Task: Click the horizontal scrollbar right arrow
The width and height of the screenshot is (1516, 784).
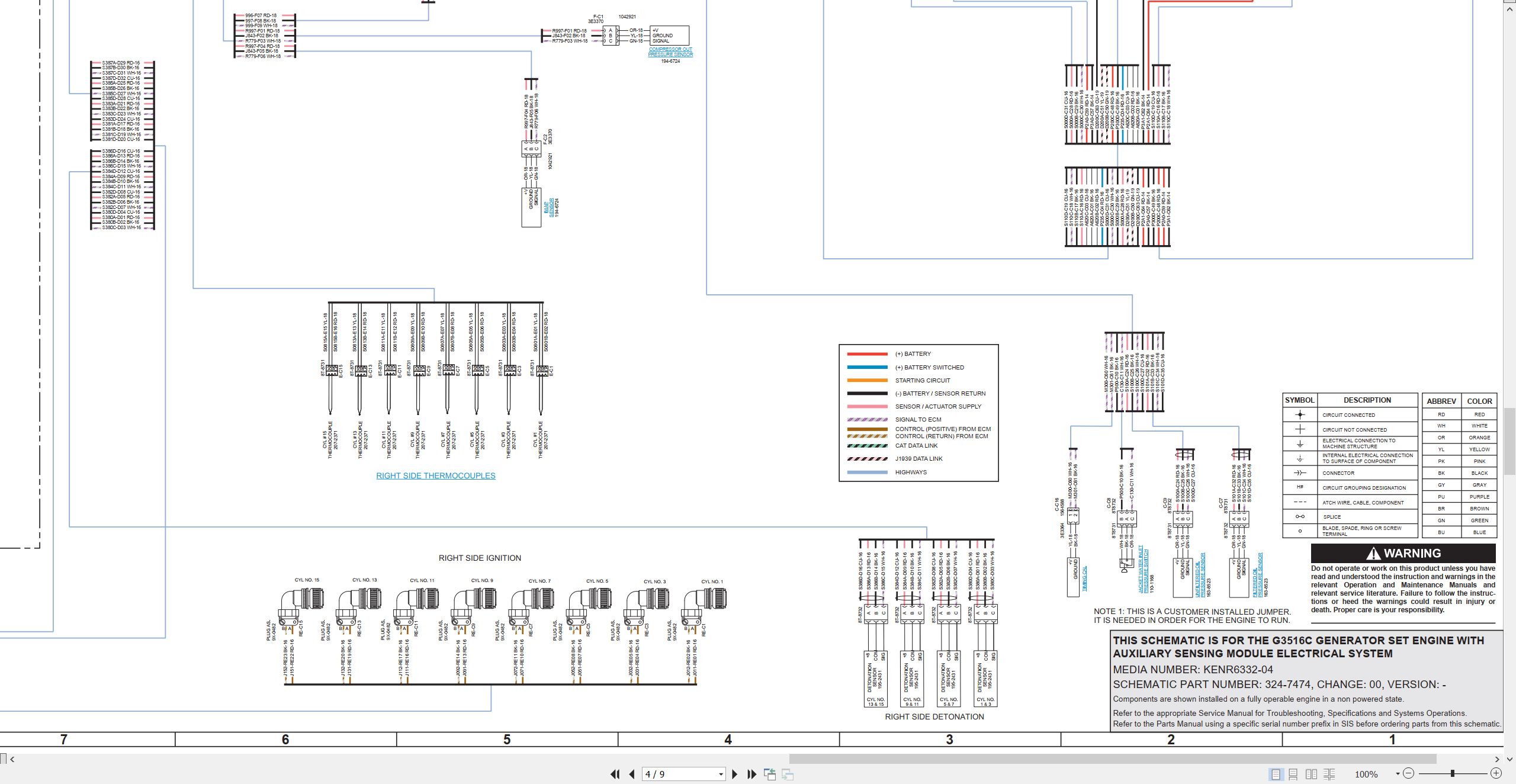Action: (1496, 759)
